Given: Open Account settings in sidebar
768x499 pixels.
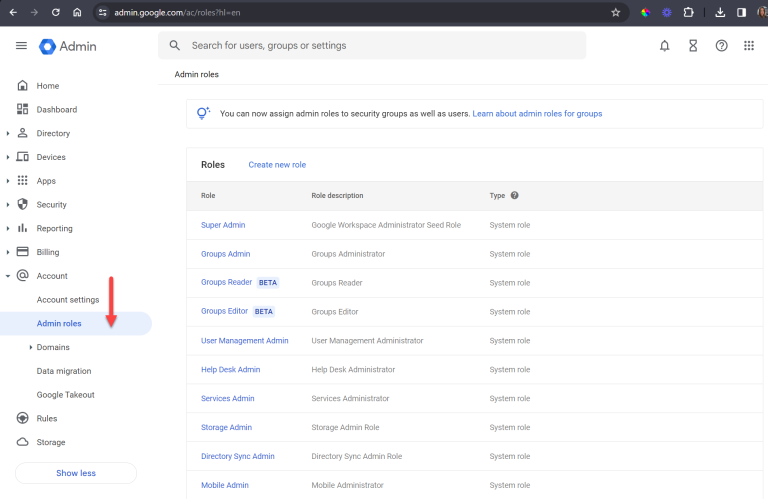Looking at the screenshot, I should [68, 300].
